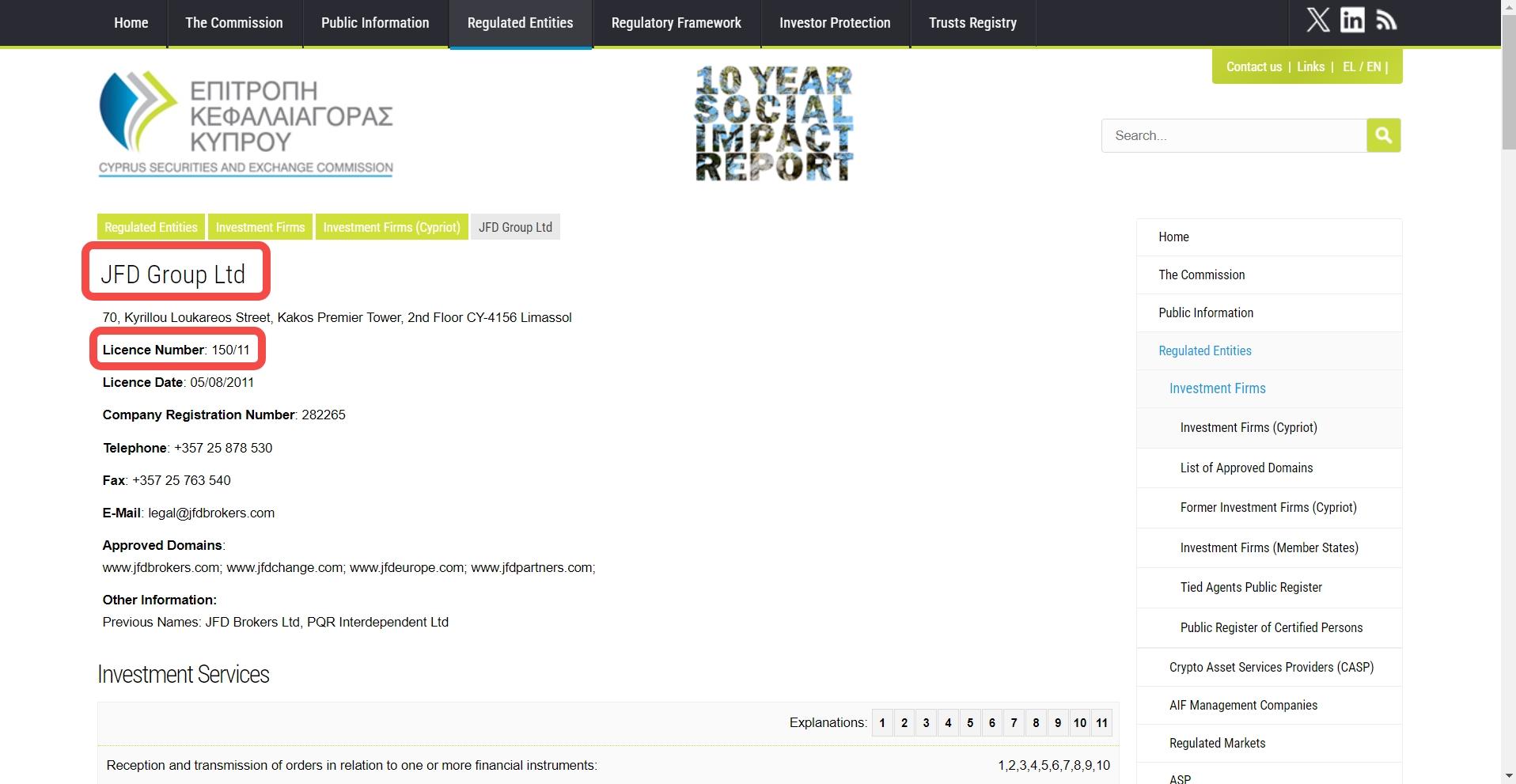1516x784 pixels.
Task: Click Company Registration Number 282265 text
Action: click(224, 415)
